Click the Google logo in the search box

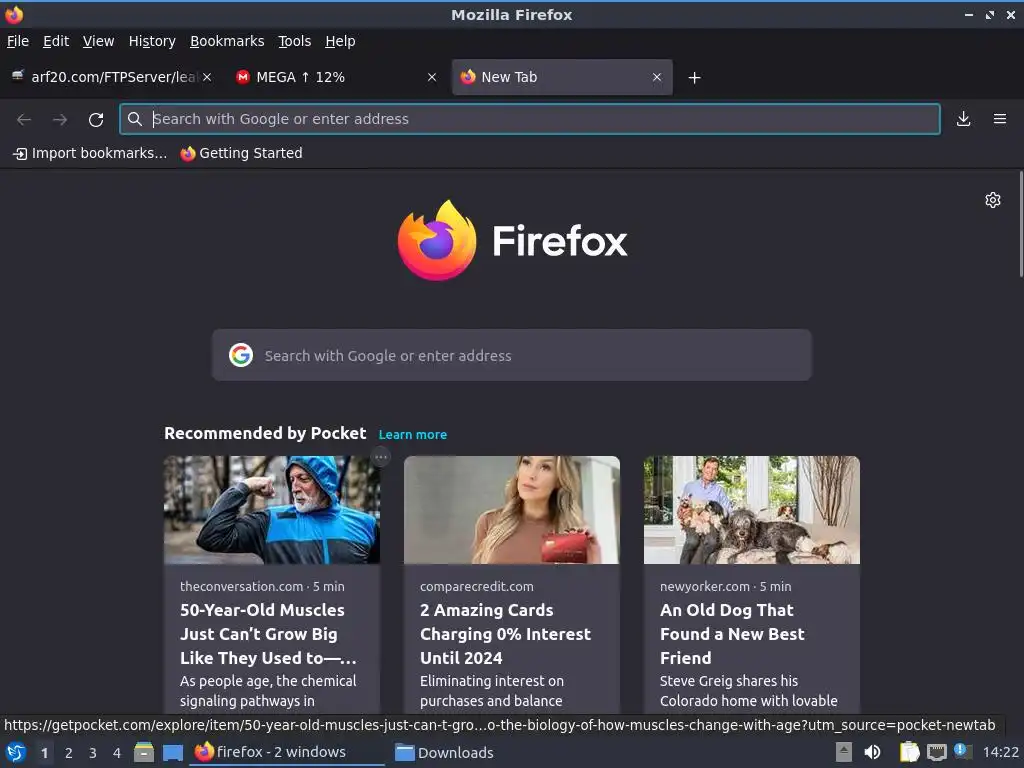click(x=241, y=355)
